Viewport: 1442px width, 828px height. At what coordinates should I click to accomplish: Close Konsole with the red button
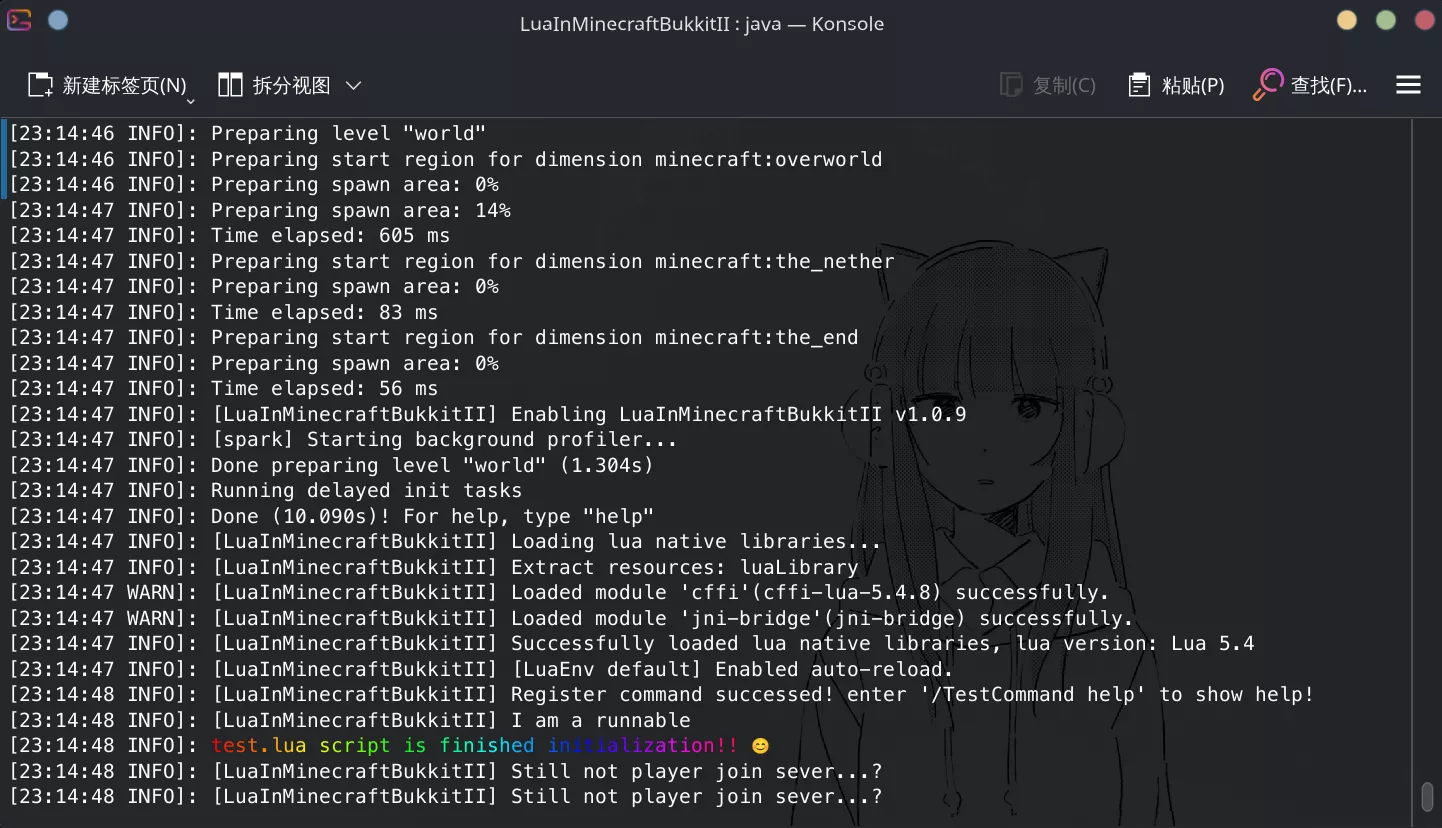pyautogui.click(x=1423, y=20)
